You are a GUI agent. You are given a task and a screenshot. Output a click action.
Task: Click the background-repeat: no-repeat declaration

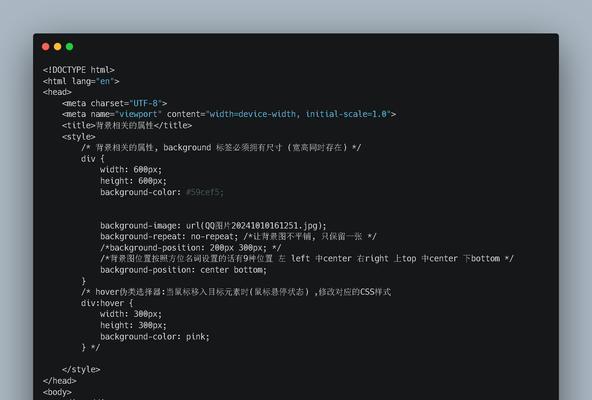coord(169,236)
